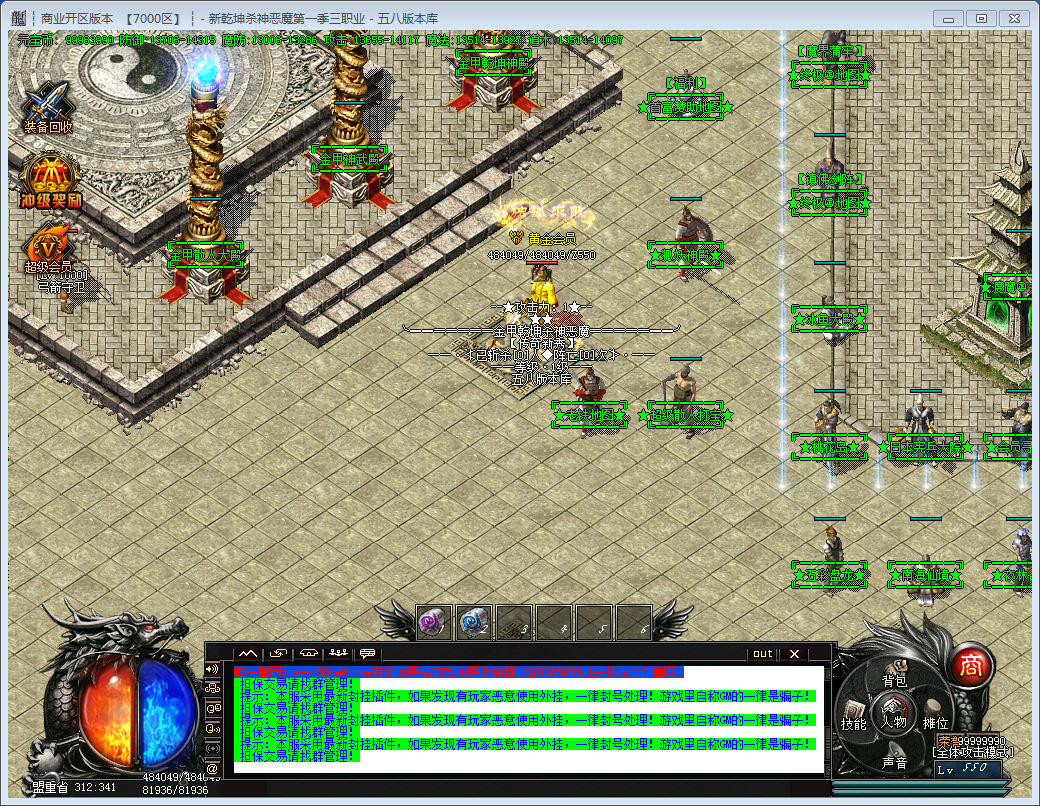
Task: Click the speech bubble chat toolbar icon
Action: click(x=367, y=653)
